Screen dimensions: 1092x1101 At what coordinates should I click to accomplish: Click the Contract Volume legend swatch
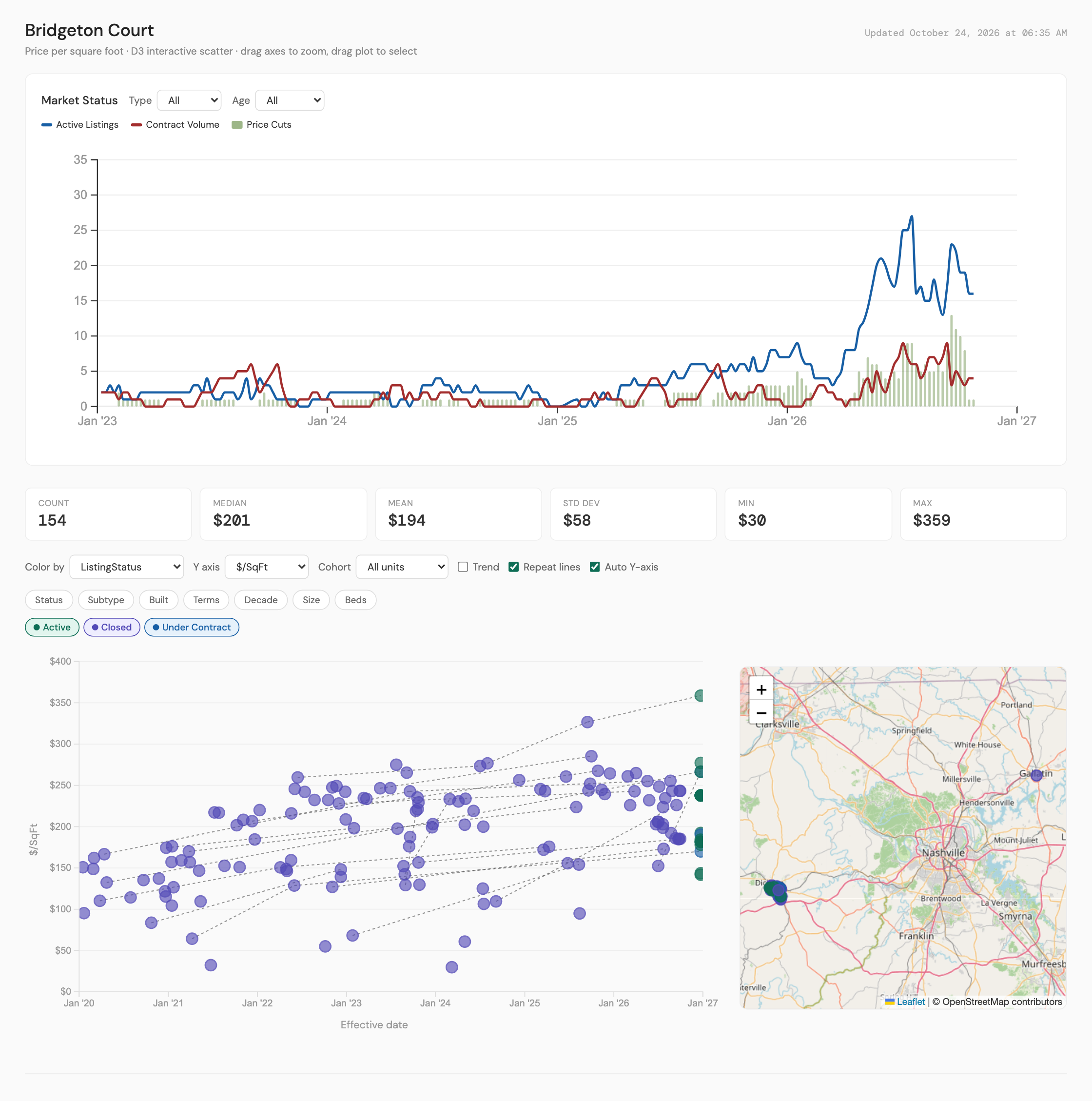coord(136,125)
